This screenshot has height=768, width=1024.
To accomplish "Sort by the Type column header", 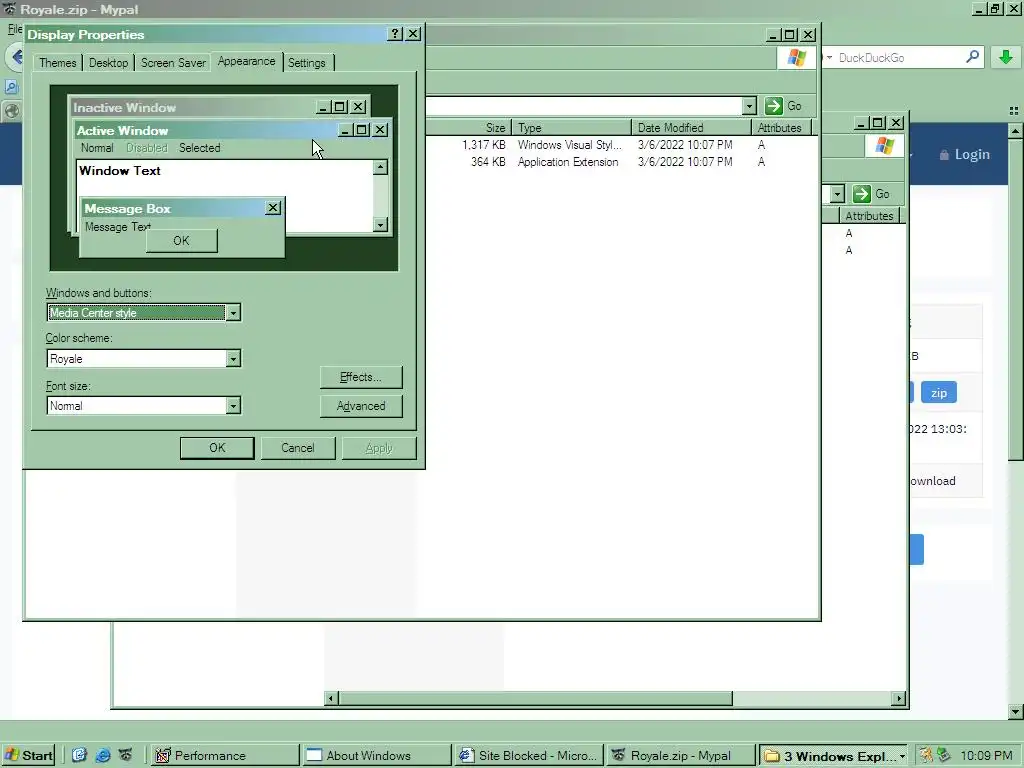I will click(x=571, y=127).
